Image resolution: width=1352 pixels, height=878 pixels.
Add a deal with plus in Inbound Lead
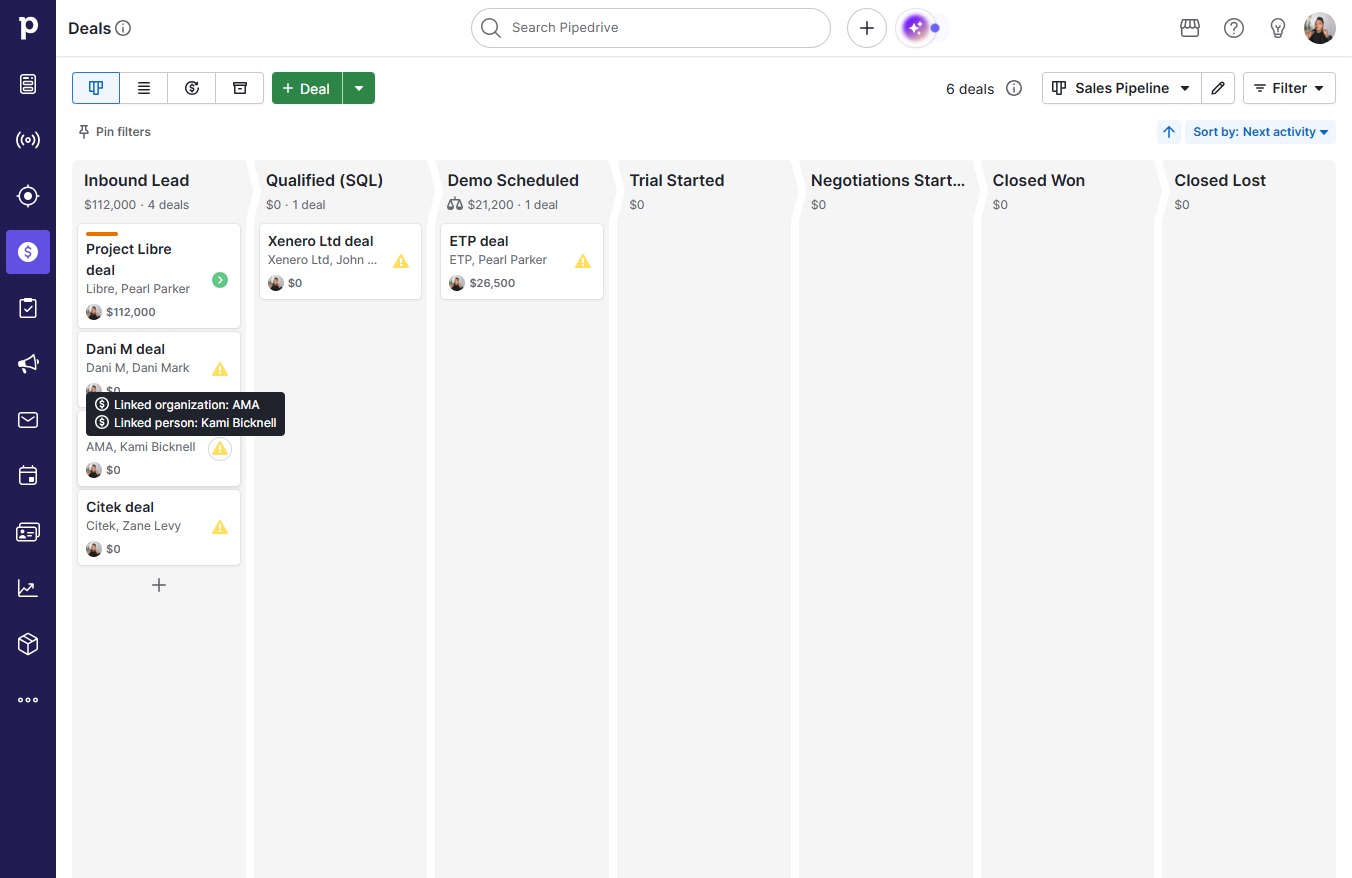[x=158, y=585]
